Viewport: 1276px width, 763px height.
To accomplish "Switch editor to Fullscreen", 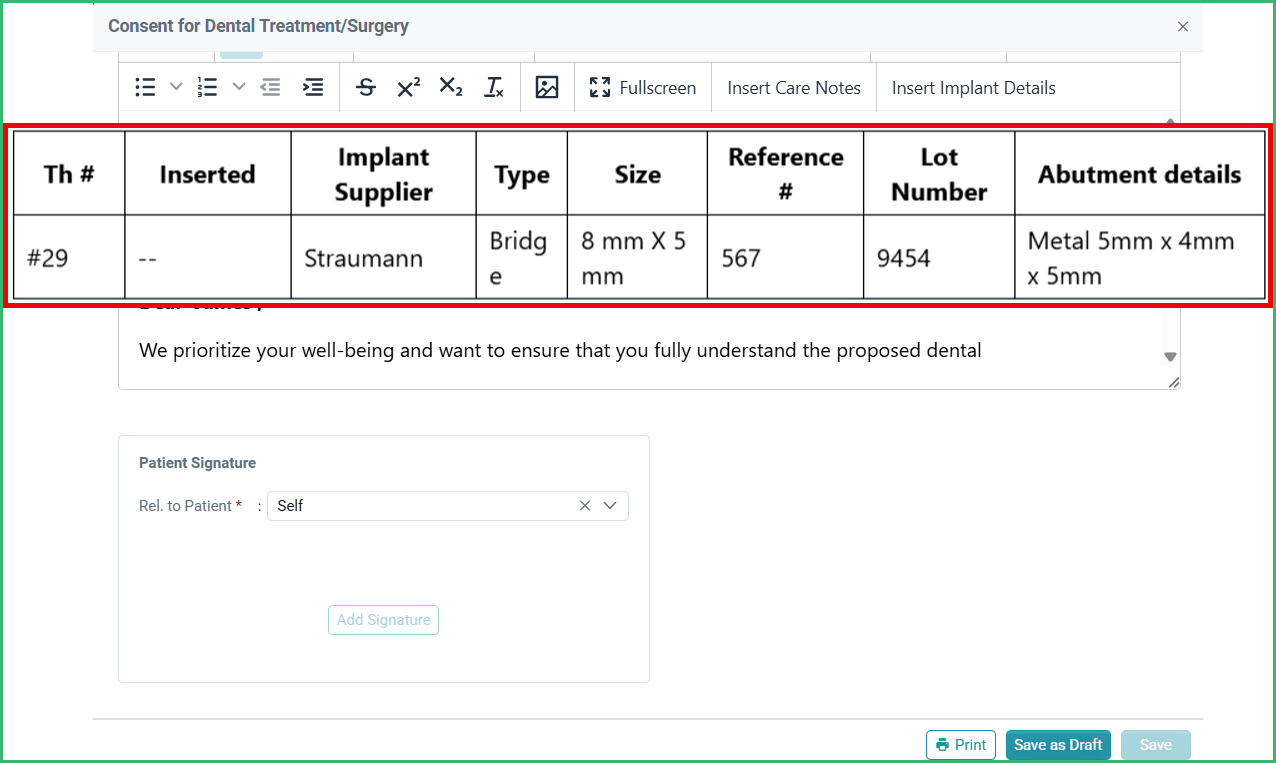I will point(643,87).
